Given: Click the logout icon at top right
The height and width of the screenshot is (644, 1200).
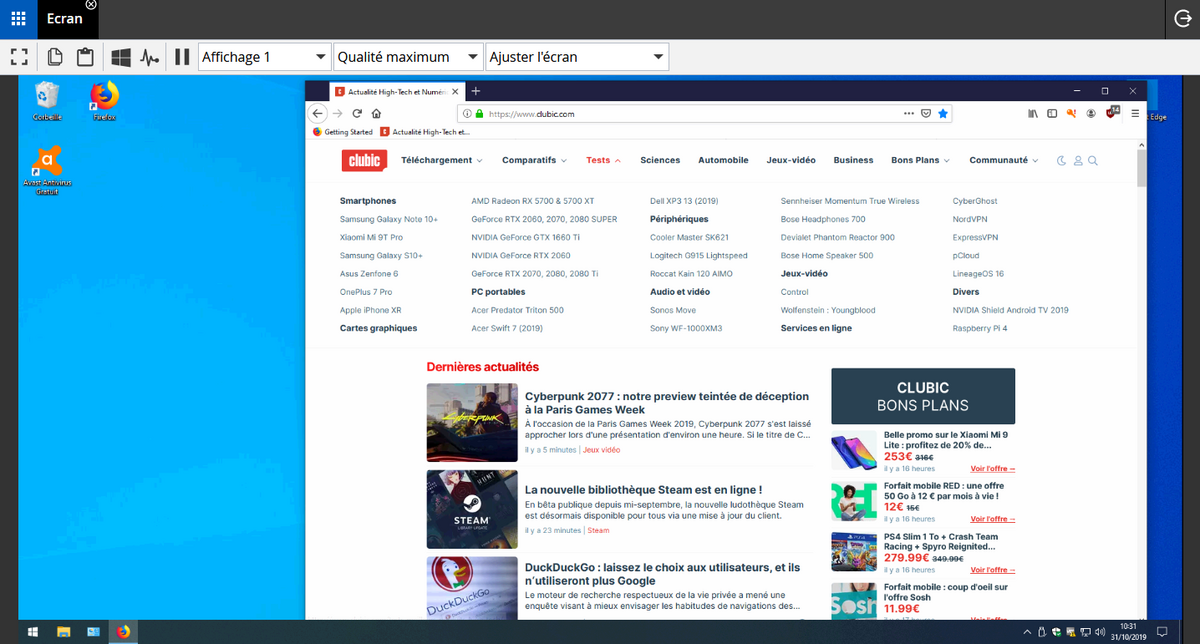Looking at the screenshot, I should 1181,19.
